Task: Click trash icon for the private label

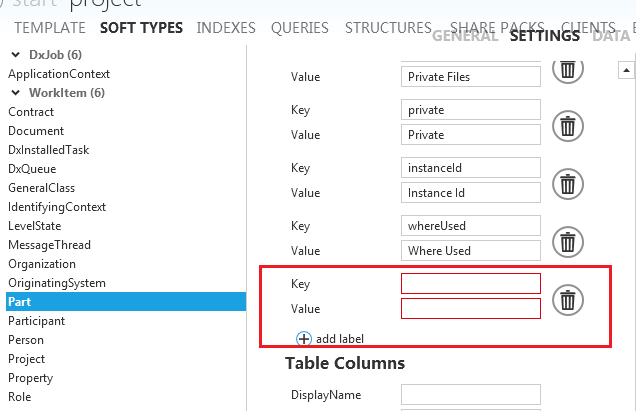Action: click(x=567, y=126)
